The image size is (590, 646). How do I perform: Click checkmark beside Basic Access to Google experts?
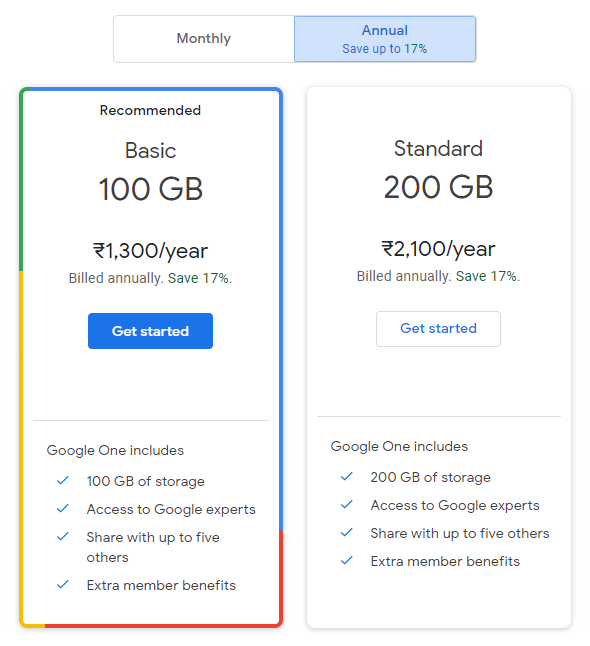[x=63, y=508]
